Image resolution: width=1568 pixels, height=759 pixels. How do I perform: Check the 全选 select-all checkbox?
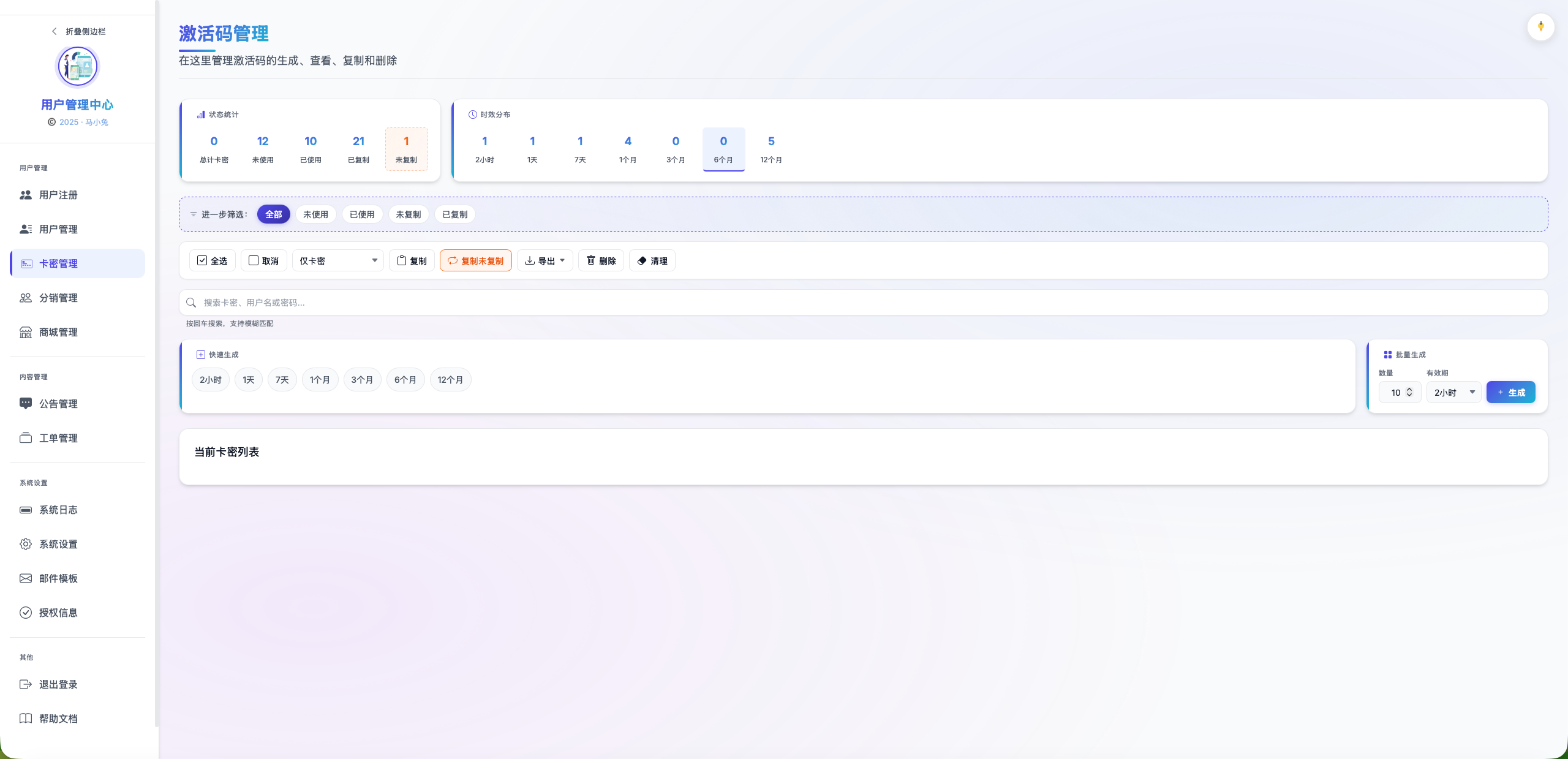pos(212,261)
